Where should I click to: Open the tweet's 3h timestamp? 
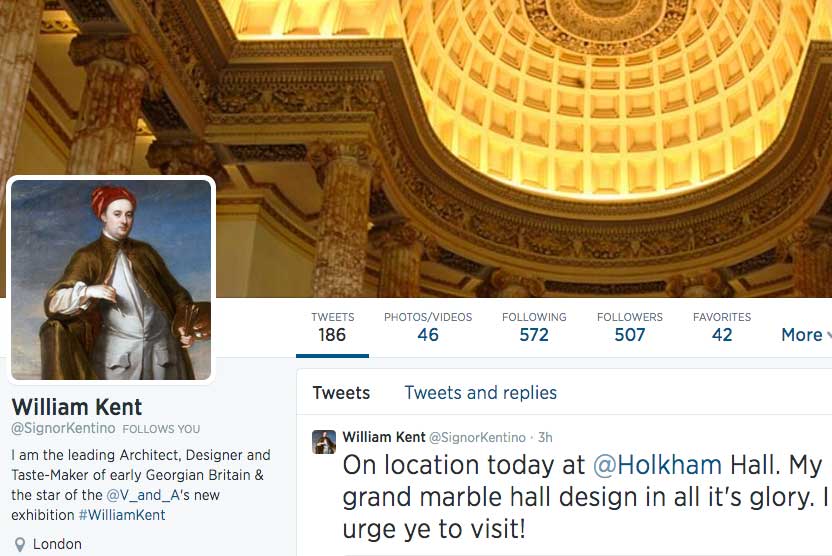545,437
